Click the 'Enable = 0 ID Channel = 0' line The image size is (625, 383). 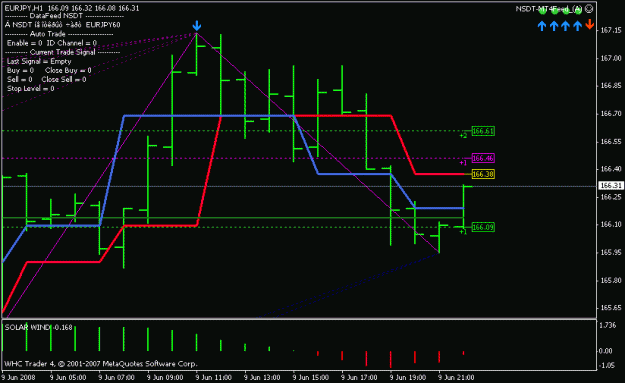tap(51, 43)
